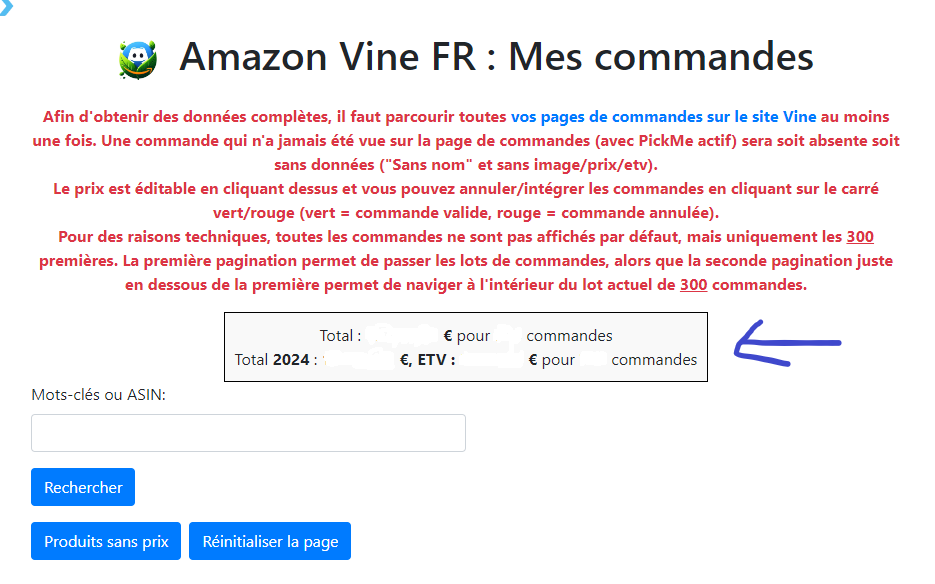Click the underlined 300 before final 'commandes'

coord(694,285)
